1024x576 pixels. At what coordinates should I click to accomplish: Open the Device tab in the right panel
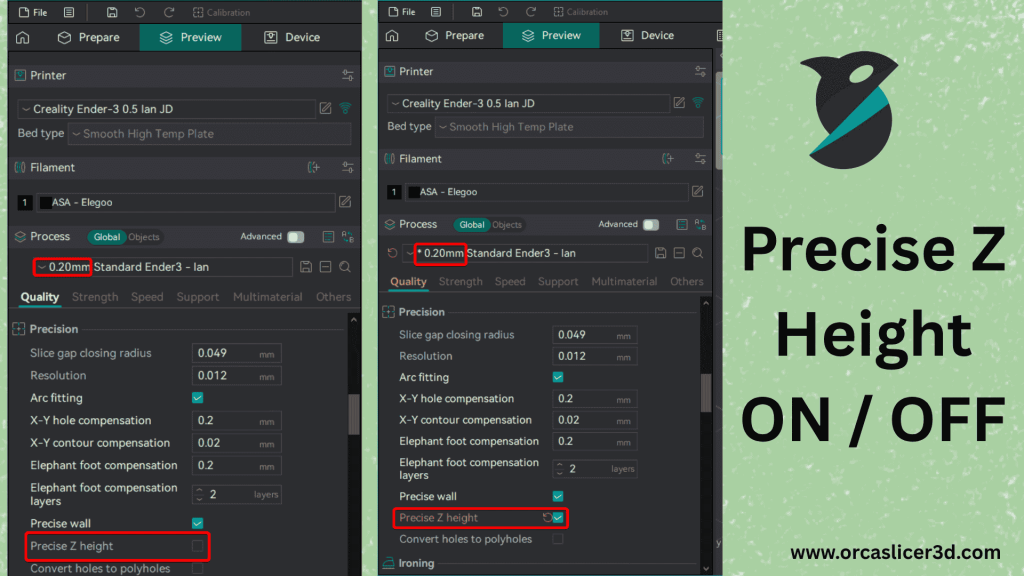point(648,36)
